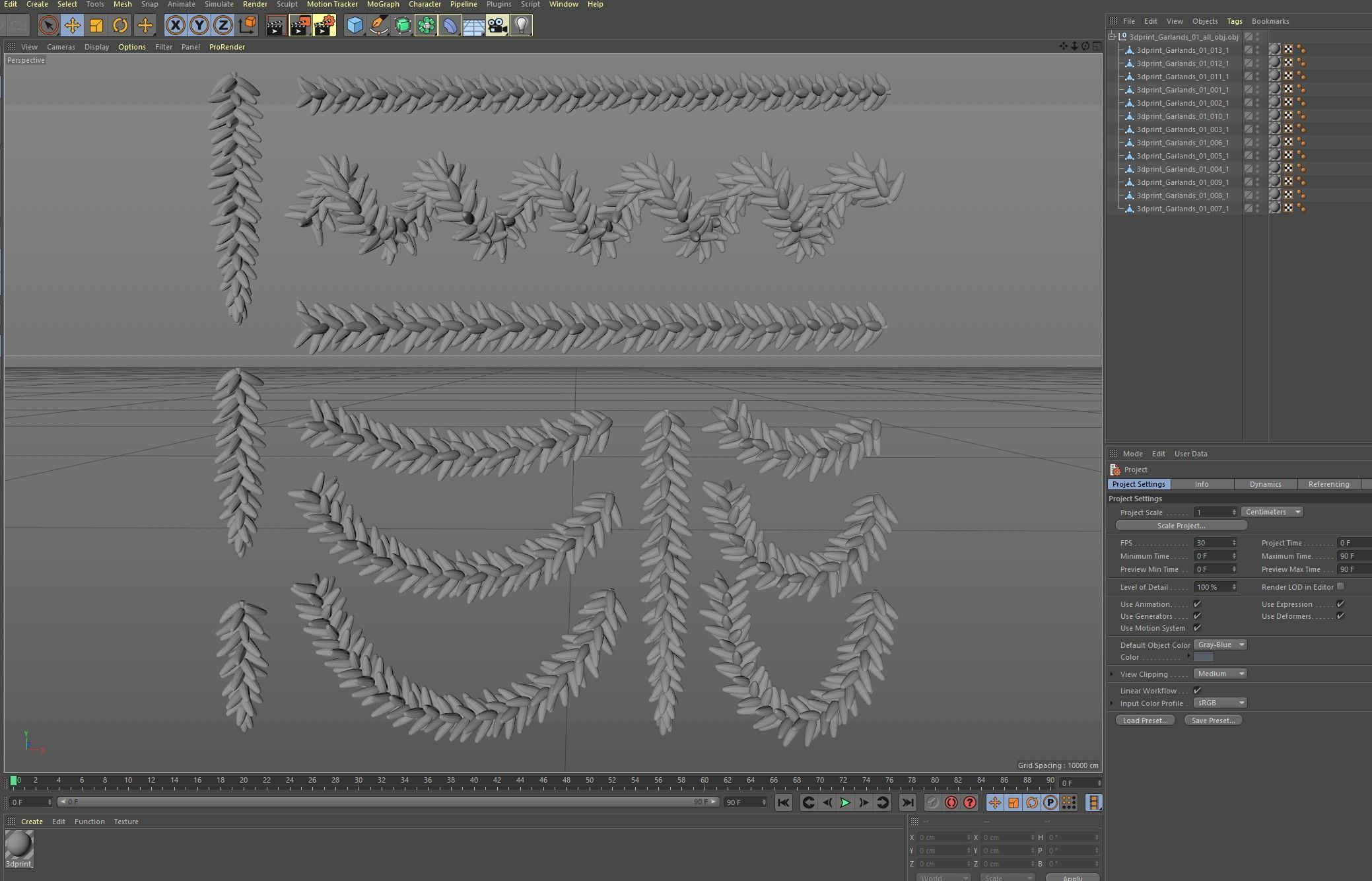Render the active view
The height and width of the screenshot is (881, 1372).
point(276,26)
